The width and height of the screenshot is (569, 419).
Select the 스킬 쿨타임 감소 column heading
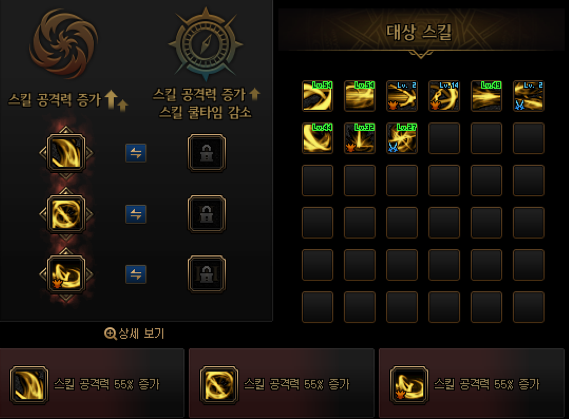(205, 112)
